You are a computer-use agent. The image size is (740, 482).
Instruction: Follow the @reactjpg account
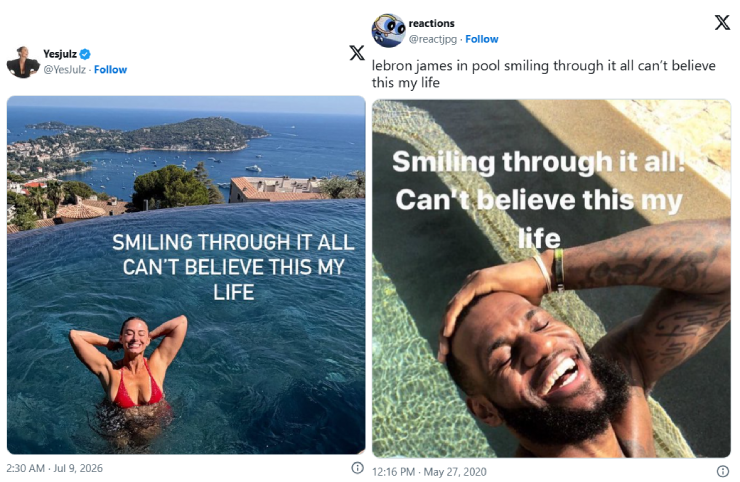[482, 39]
